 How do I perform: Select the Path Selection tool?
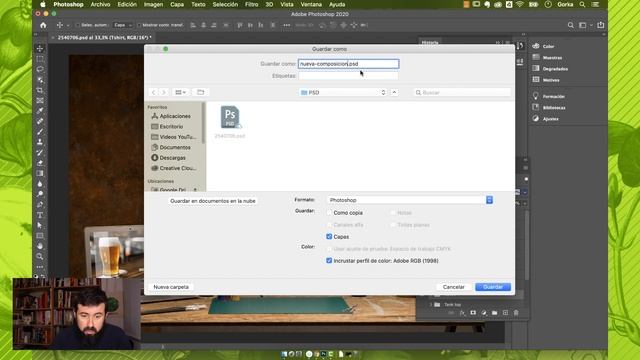[x=40, y=225]
